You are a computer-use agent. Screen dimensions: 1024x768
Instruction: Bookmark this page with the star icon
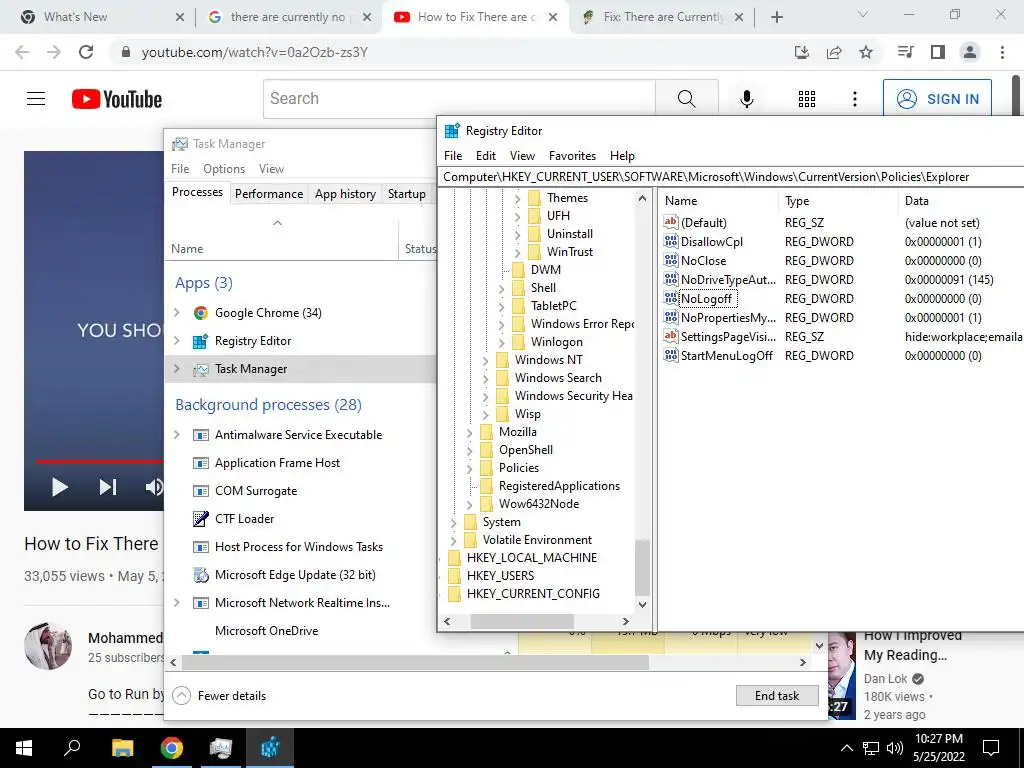866,52
